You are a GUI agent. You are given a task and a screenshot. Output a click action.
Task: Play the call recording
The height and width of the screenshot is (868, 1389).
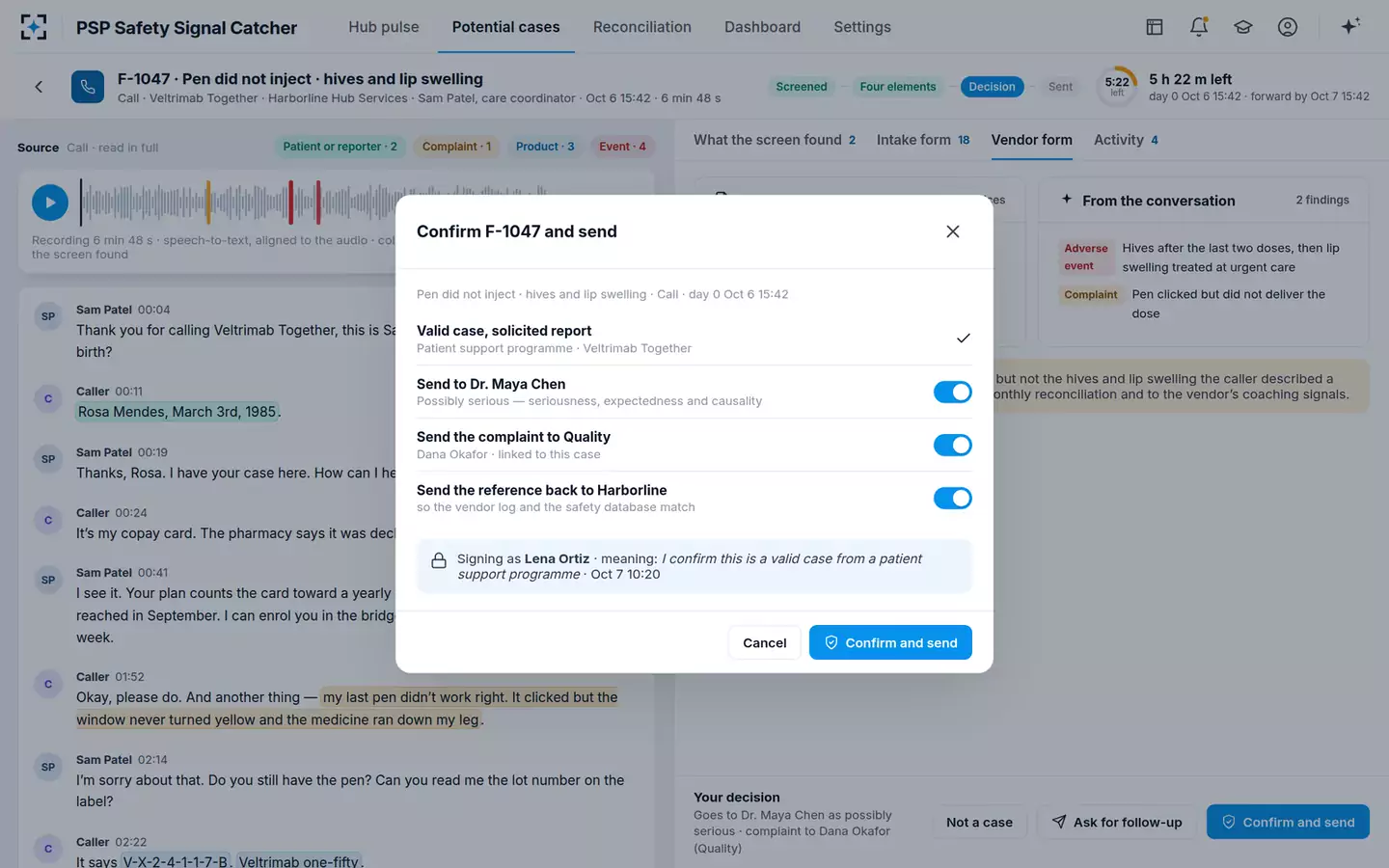click(50, 203)
